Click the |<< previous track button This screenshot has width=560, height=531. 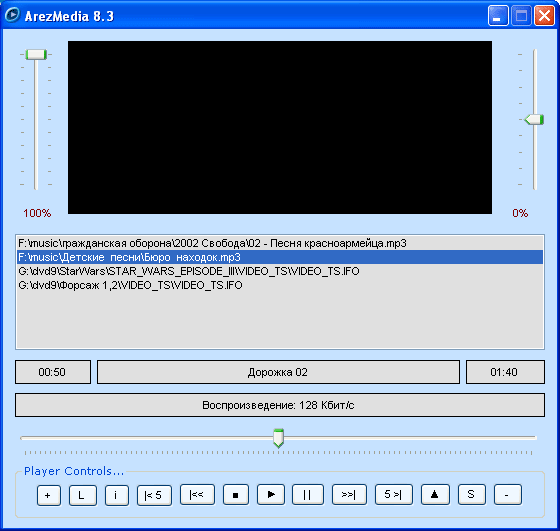[198, 495]
